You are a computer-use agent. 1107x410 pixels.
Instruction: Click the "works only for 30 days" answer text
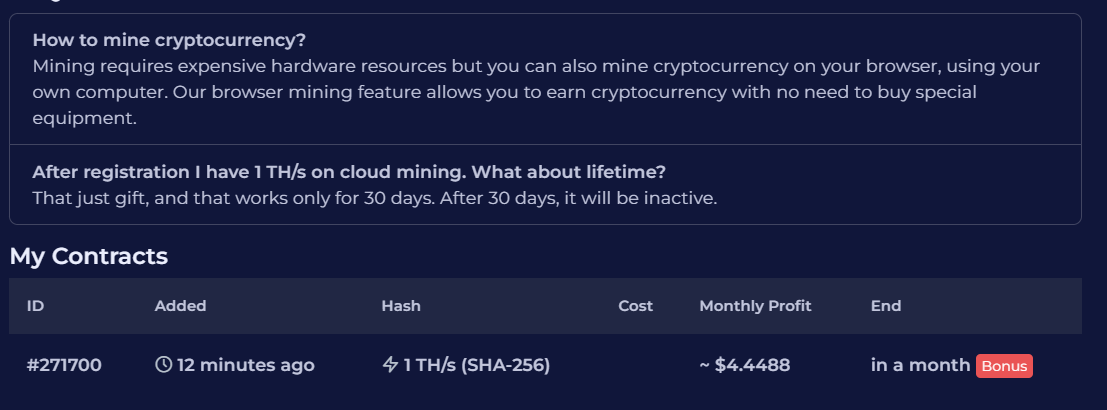point(374,197)
